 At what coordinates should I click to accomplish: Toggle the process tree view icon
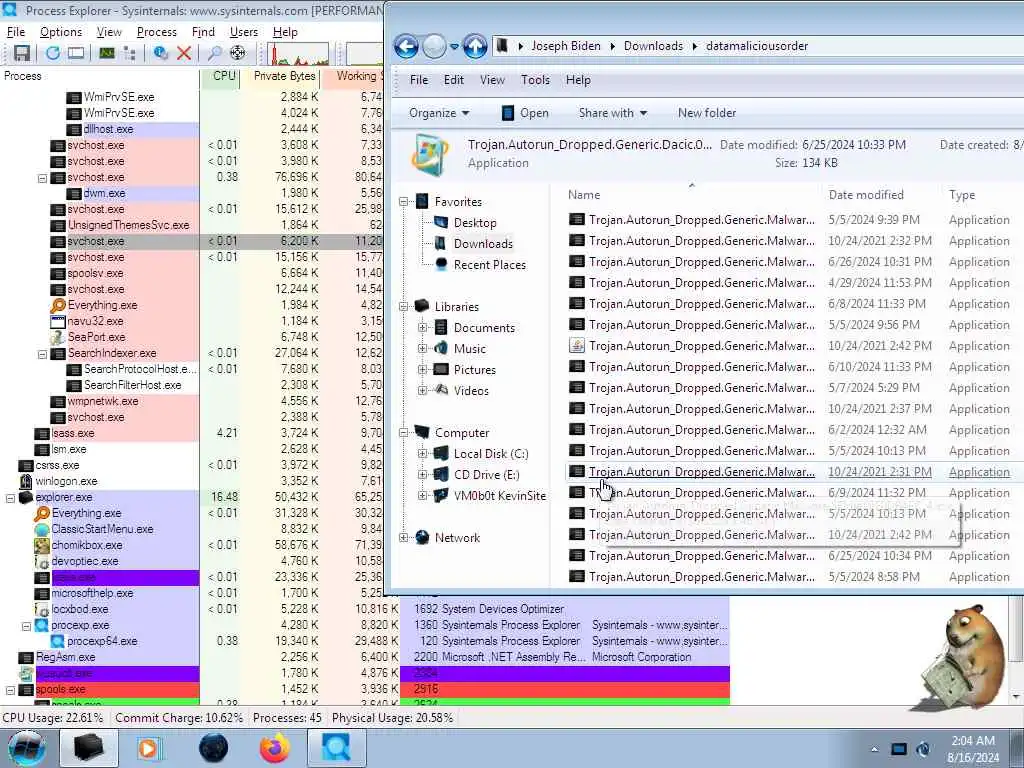click(130, 54)
